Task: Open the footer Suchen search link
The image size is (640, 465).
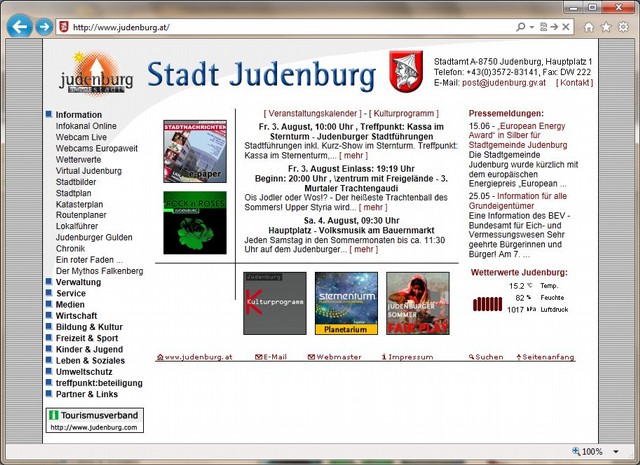Action: coord(486,357)
